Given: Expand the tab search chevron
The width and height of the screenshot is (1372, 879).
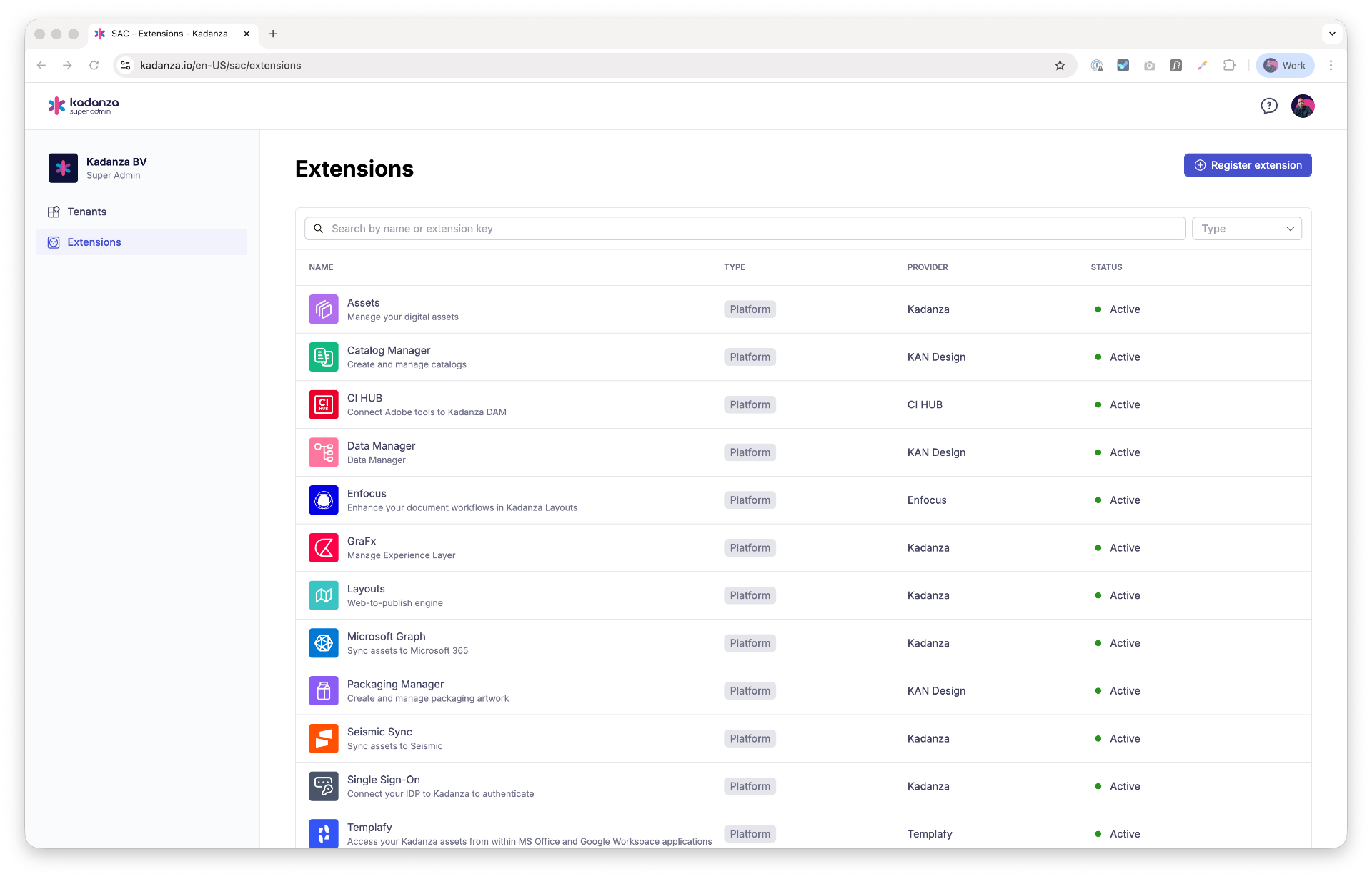Looking at the screenshot, I should [x=1332, y=34].
